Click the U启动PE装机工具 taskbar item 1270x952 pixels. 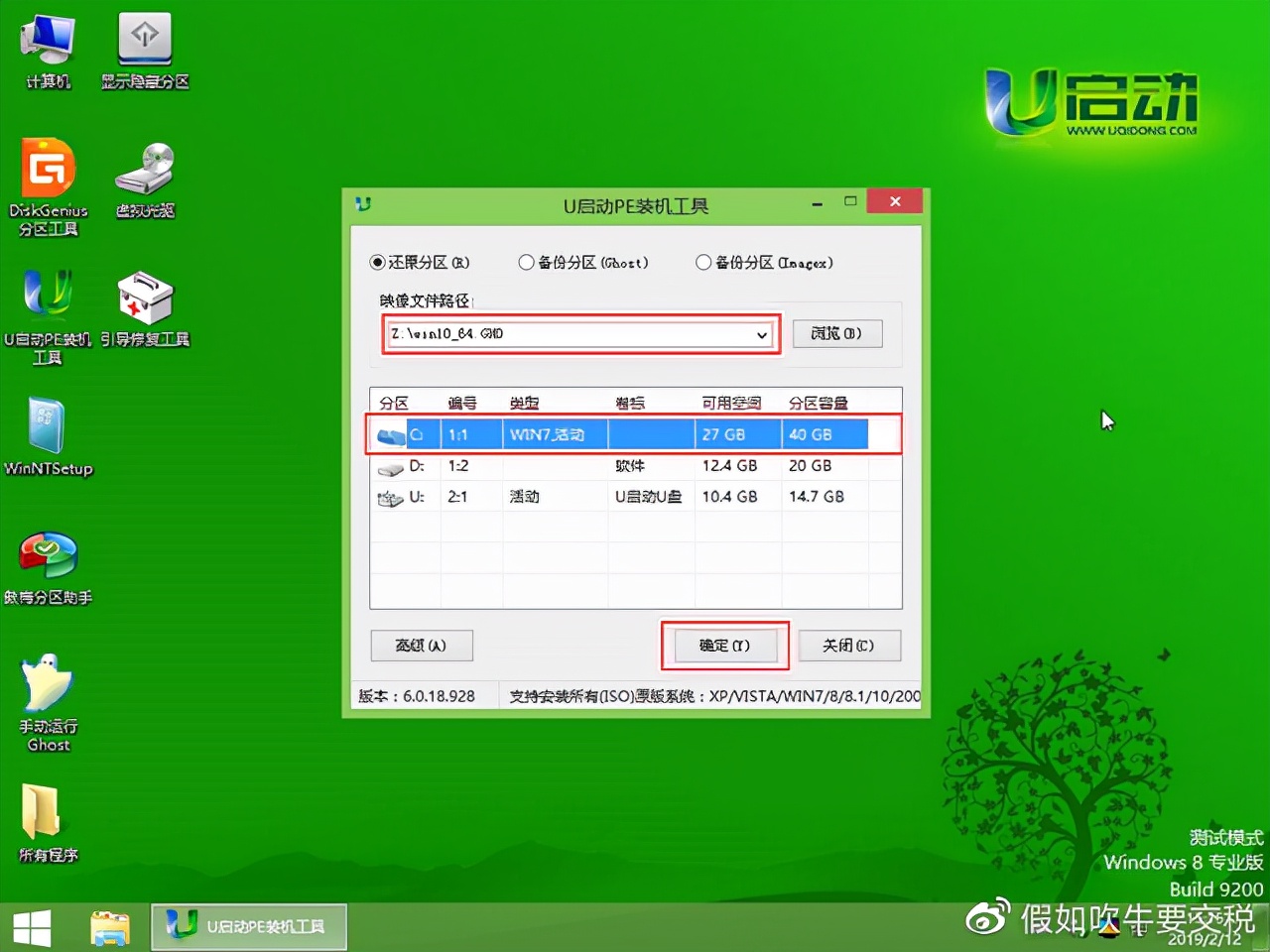248,925
